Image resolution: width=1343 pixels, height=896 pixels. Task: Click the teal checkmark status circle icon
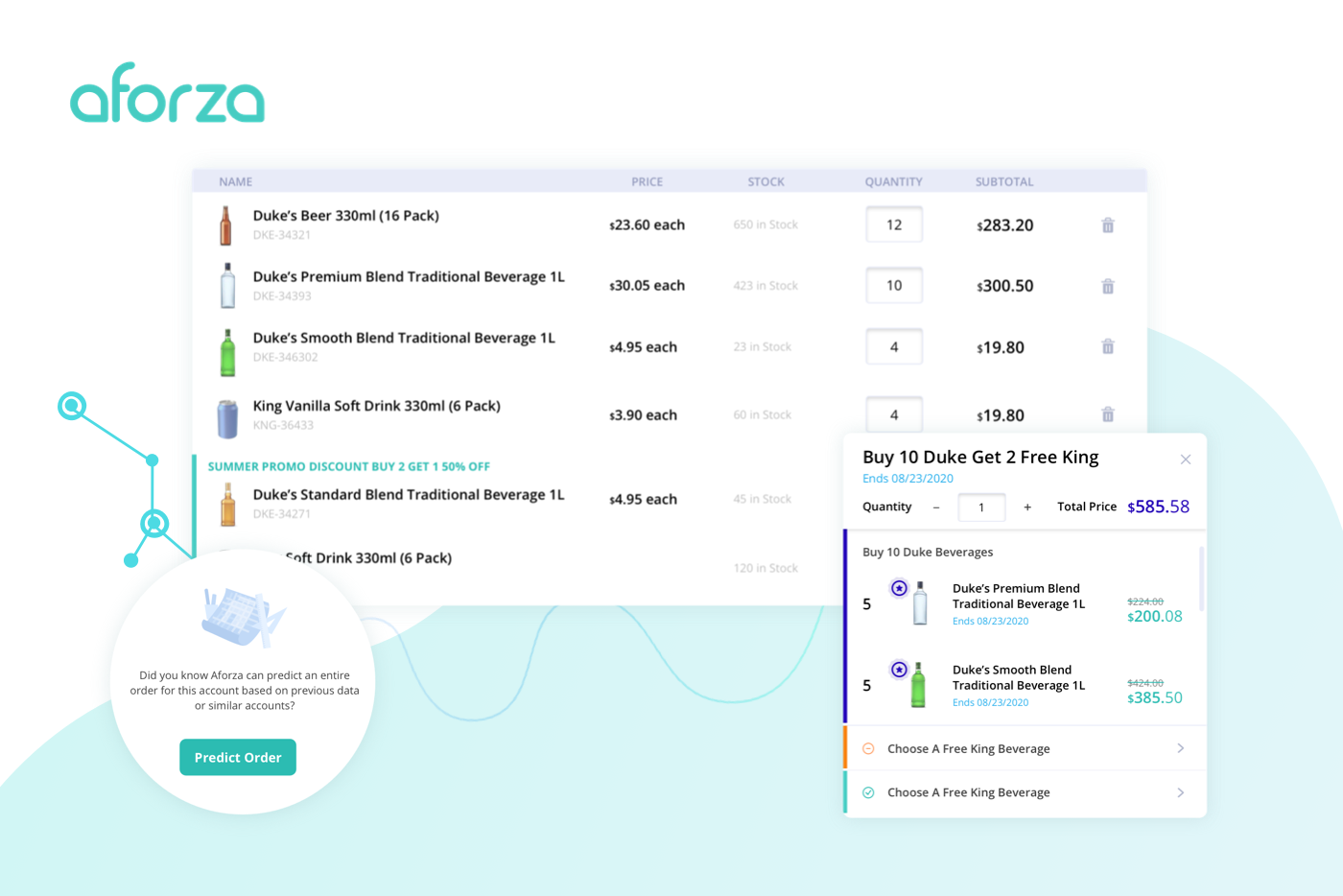(x=868, y=792)
